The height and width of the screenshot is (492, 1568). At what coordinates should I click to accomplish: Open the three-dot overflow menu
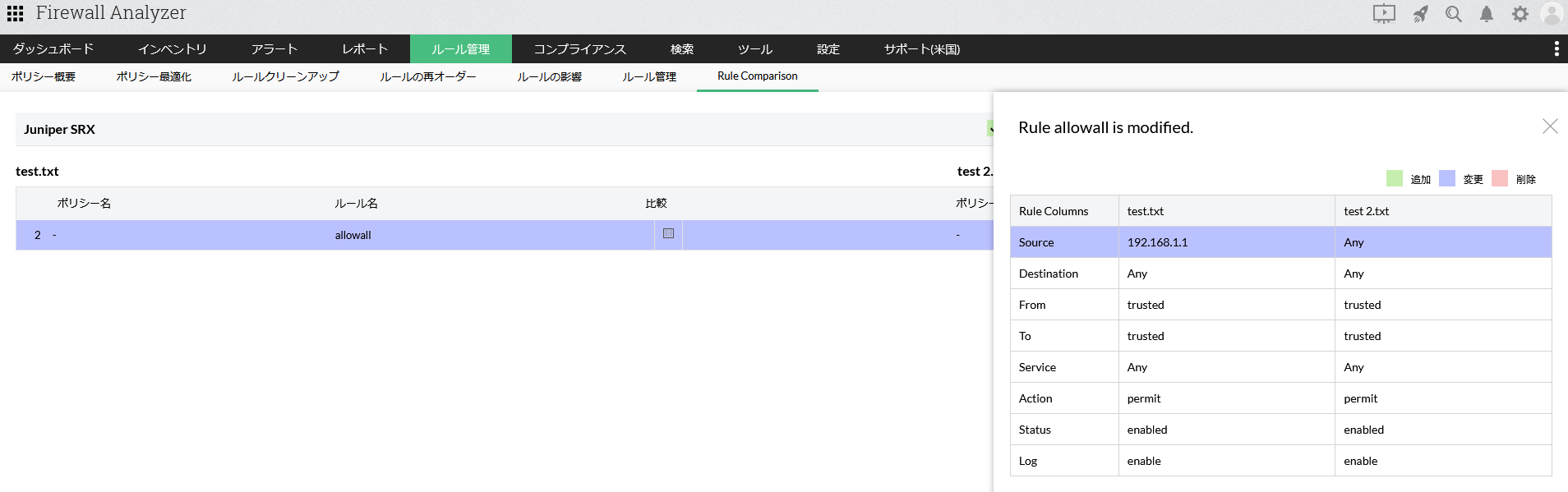(1556, 49)
